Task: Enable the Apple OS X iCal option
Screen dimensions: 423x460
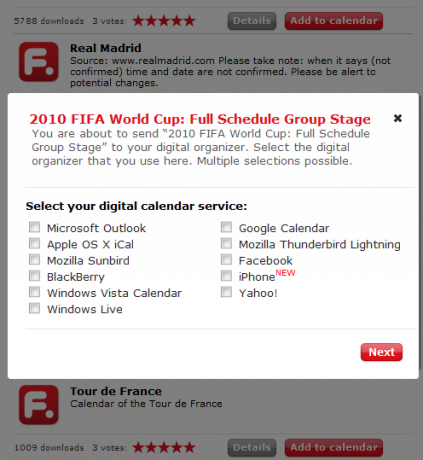Action: (34, 244)
